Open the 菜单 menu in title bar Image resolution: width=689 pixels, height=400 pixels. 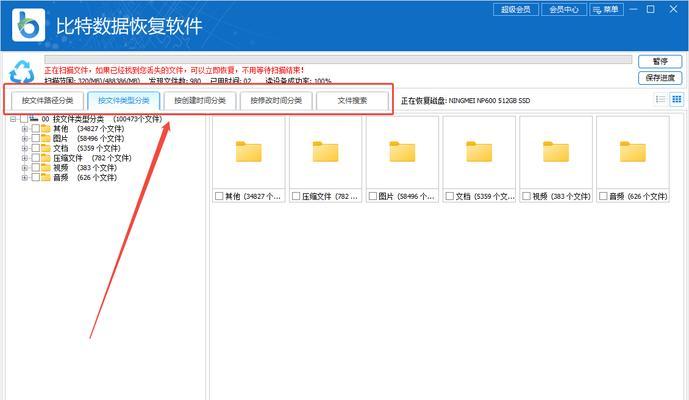click(606, 9)
